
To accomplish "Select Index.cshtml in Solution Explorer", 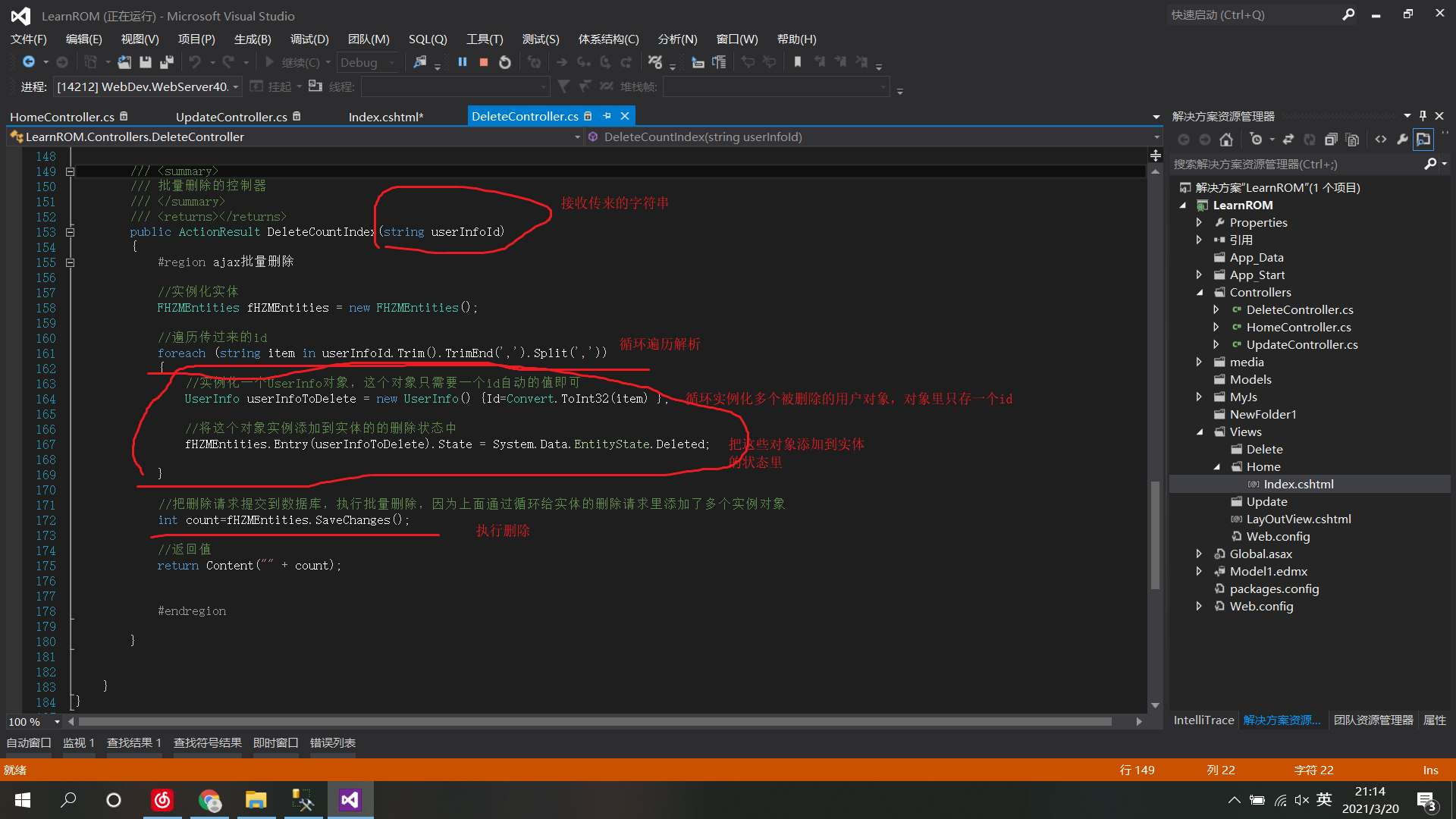I will tap(1298, 484).
